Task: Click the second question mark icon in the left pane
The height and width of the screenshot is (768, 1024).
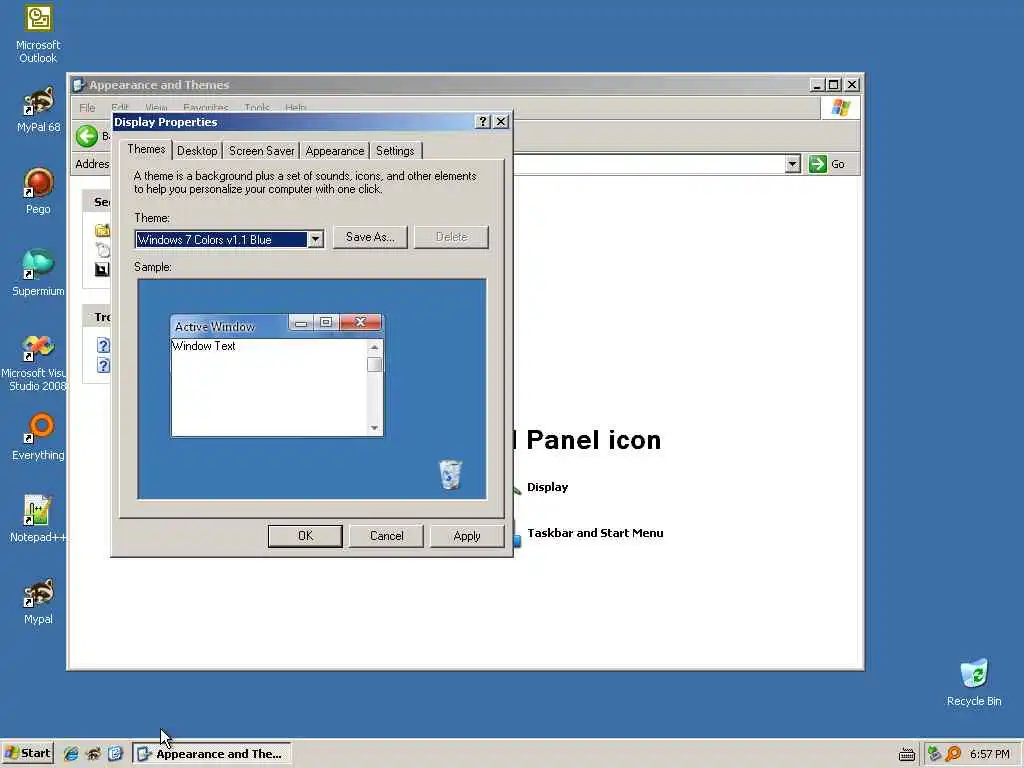Action: click(103, 365)
